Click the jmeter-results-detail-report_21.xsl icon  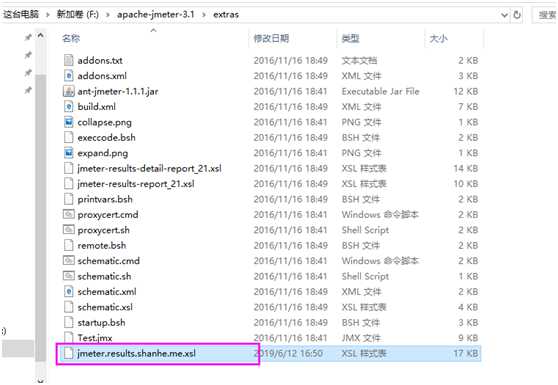click(68, 168)
